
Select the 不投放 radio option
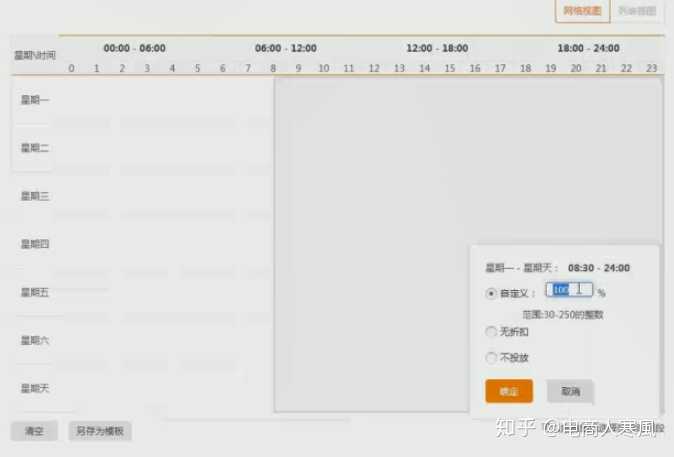(491, 357)
